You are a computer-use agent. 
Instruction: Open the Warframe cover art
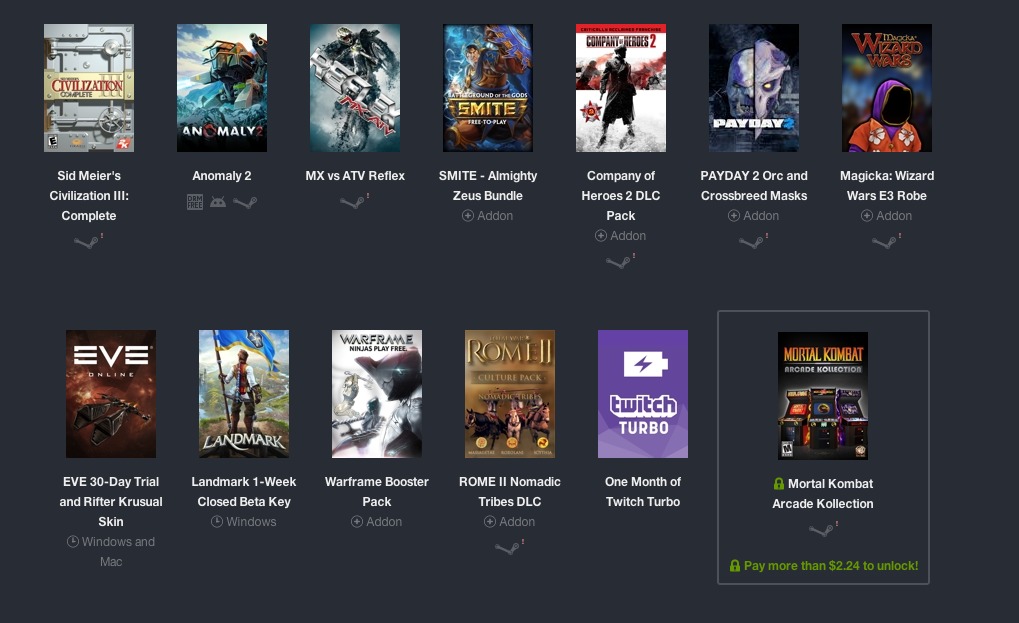[x=377, y=394]
